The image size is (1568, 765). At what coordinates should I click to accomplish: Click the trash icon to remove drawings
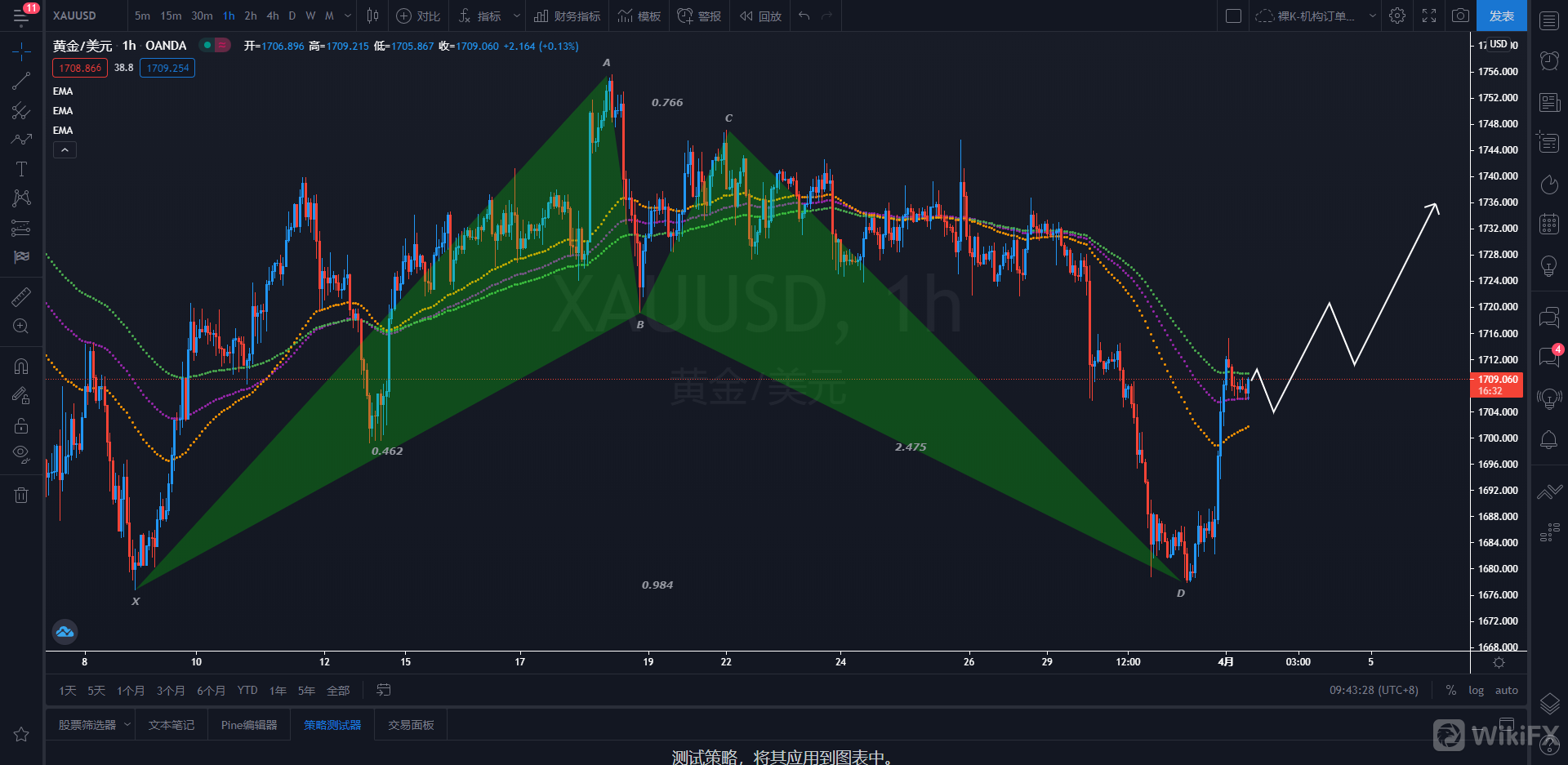pos(21,495)
